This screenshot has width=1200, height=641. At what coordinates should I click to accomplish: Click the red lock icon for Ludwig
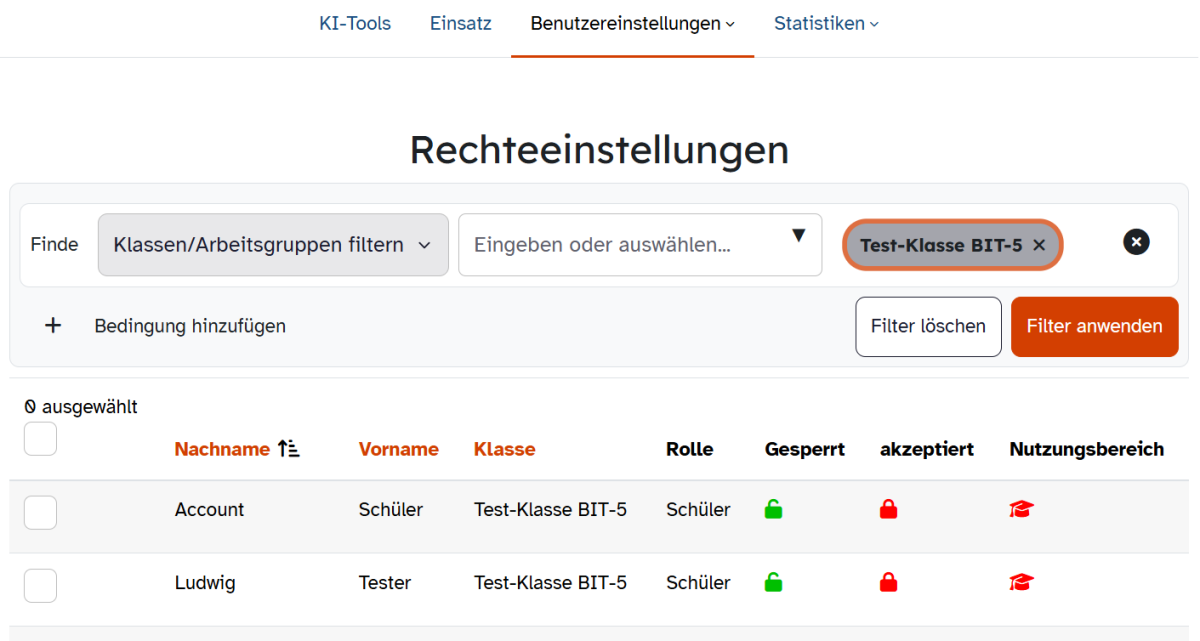pyautogui.click(x=888, y=582)
